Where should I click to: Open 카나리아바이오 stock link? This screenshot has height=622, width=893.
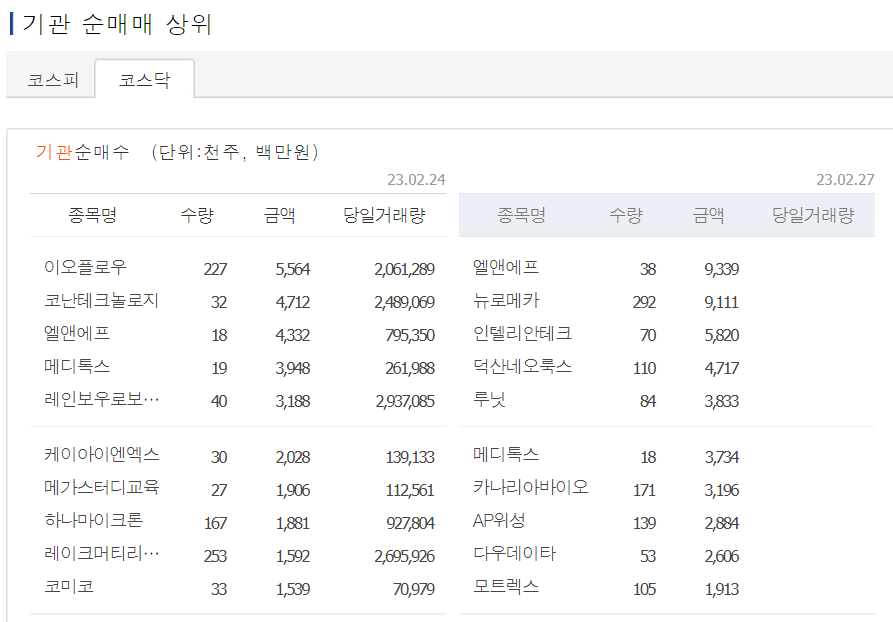[531, 488]
